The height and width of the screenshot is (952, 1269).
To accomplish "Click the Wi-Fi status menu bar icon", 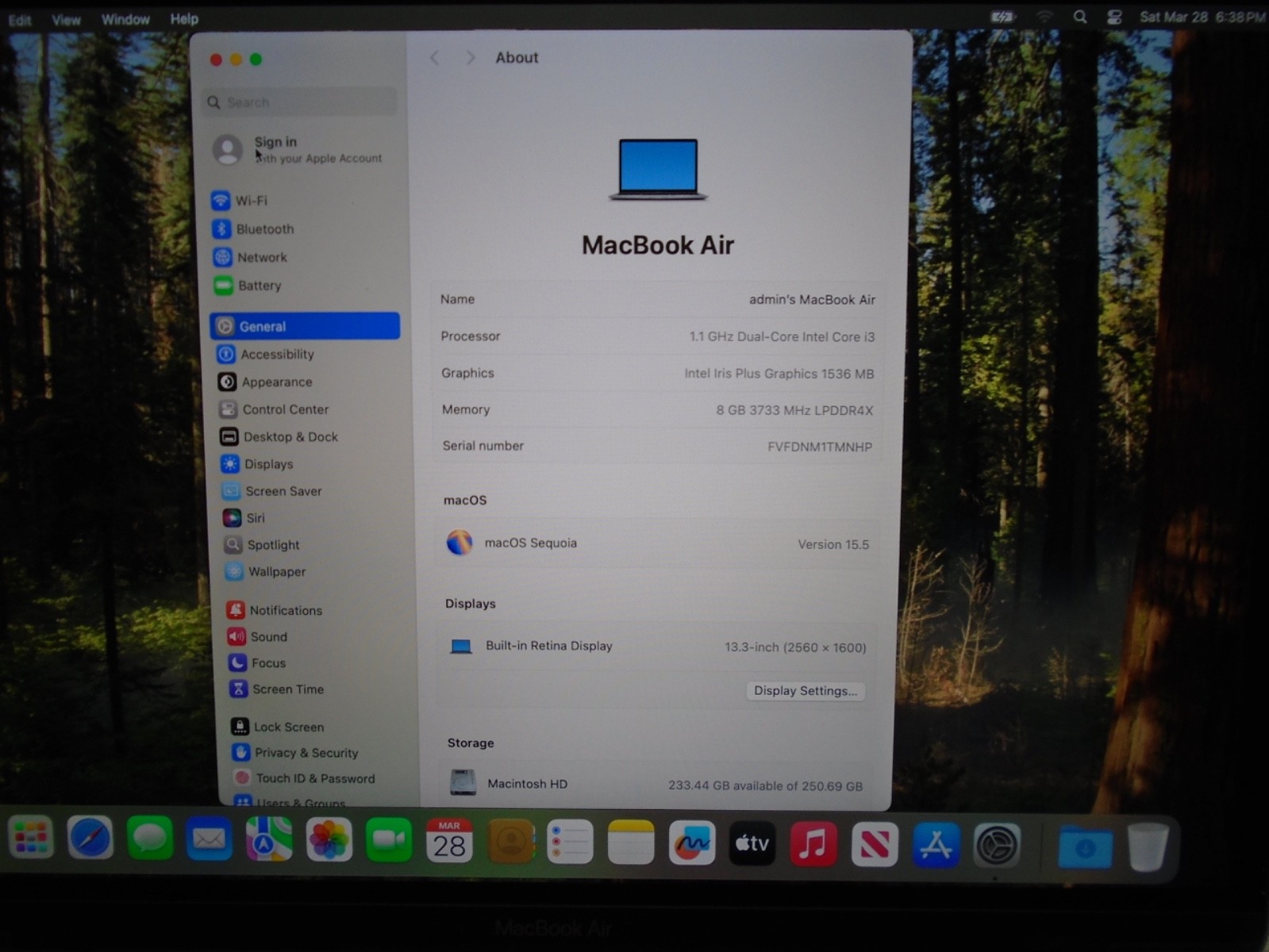I will click(x=1044, y=17).
